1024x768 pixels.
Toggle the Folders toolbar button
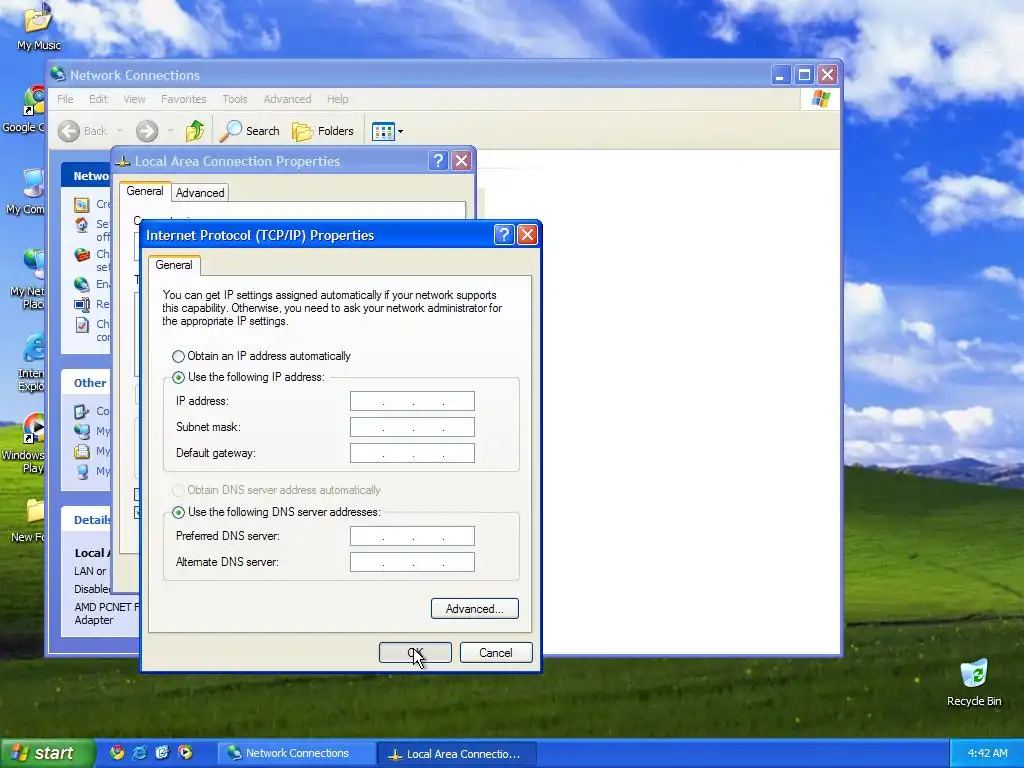[x=323, y=131]
